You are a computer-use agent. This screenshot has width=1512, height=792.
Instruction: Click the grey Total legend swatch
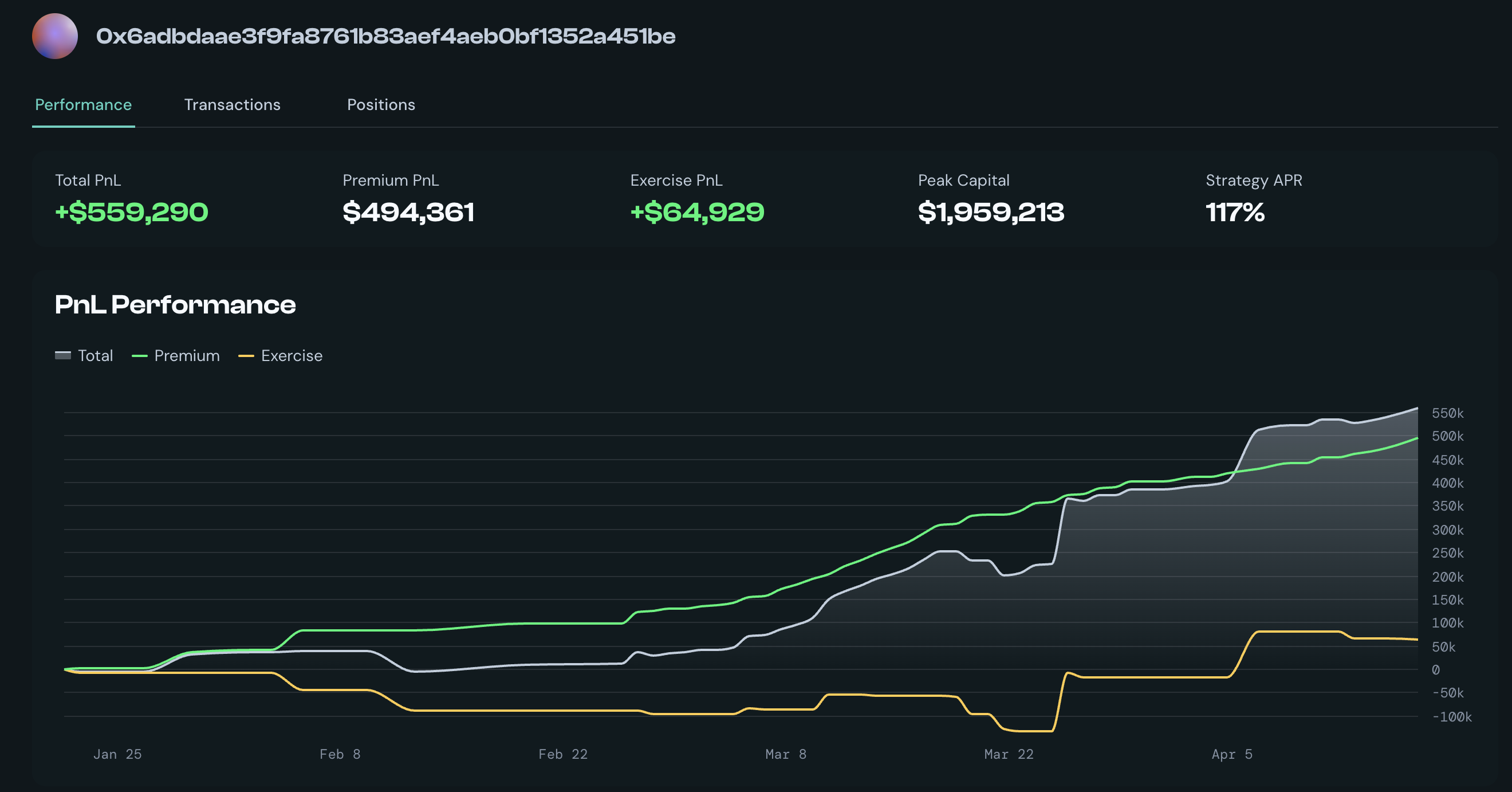pos(63,355)
